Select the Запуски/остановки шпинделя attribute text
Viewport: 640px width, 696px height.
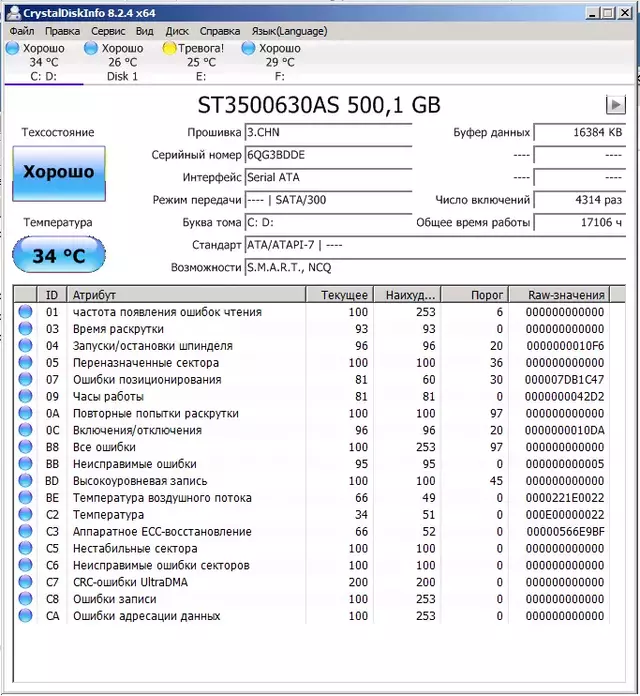[153, 346]
